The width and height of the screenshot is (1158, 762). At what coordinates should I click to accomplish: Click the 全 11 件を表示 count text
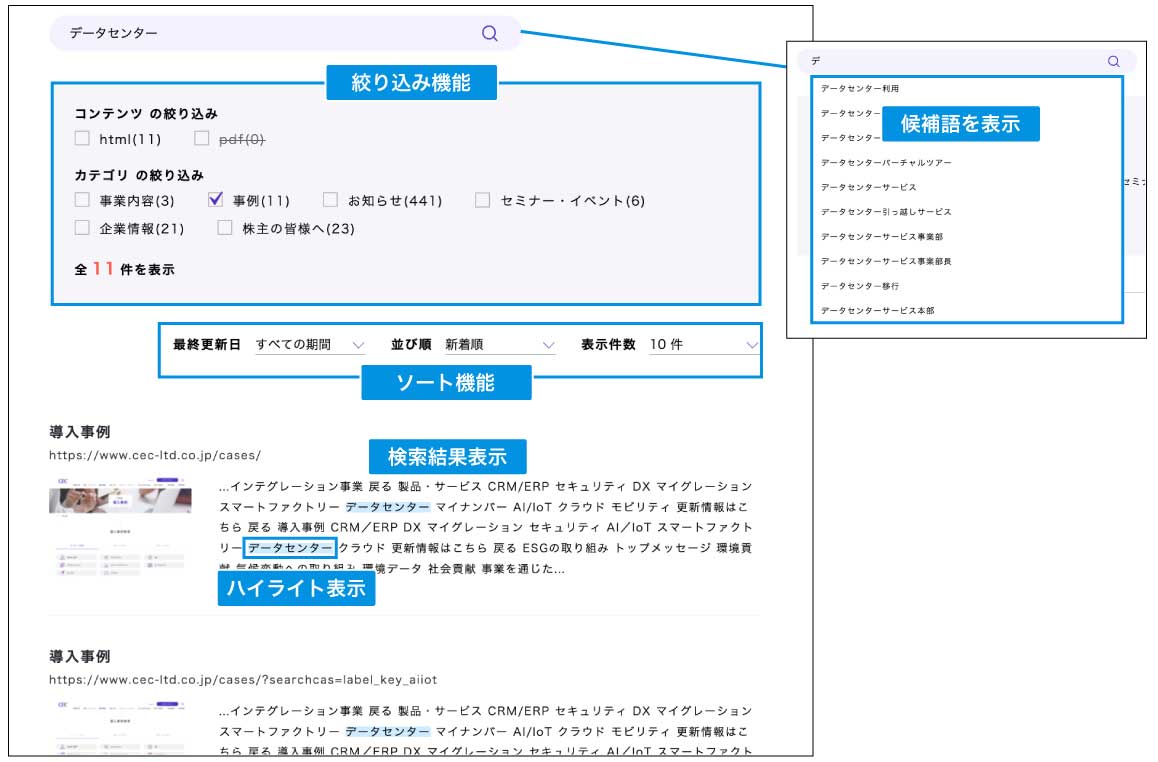coord(125,269)
